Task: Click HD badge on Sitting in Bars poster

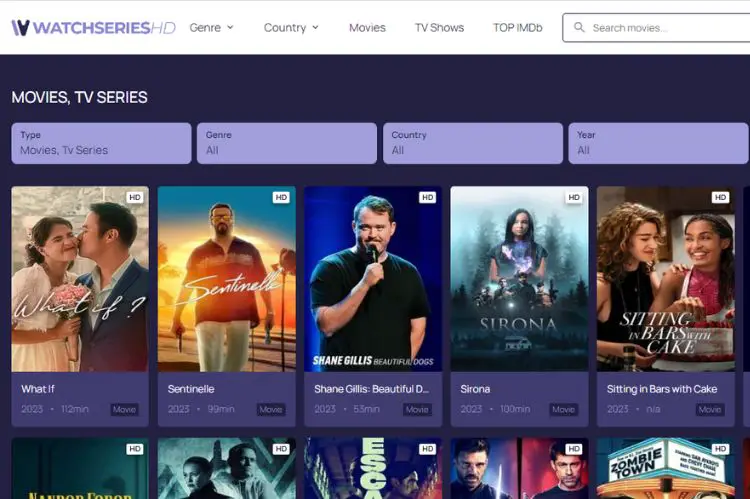Action: [720, 197]
